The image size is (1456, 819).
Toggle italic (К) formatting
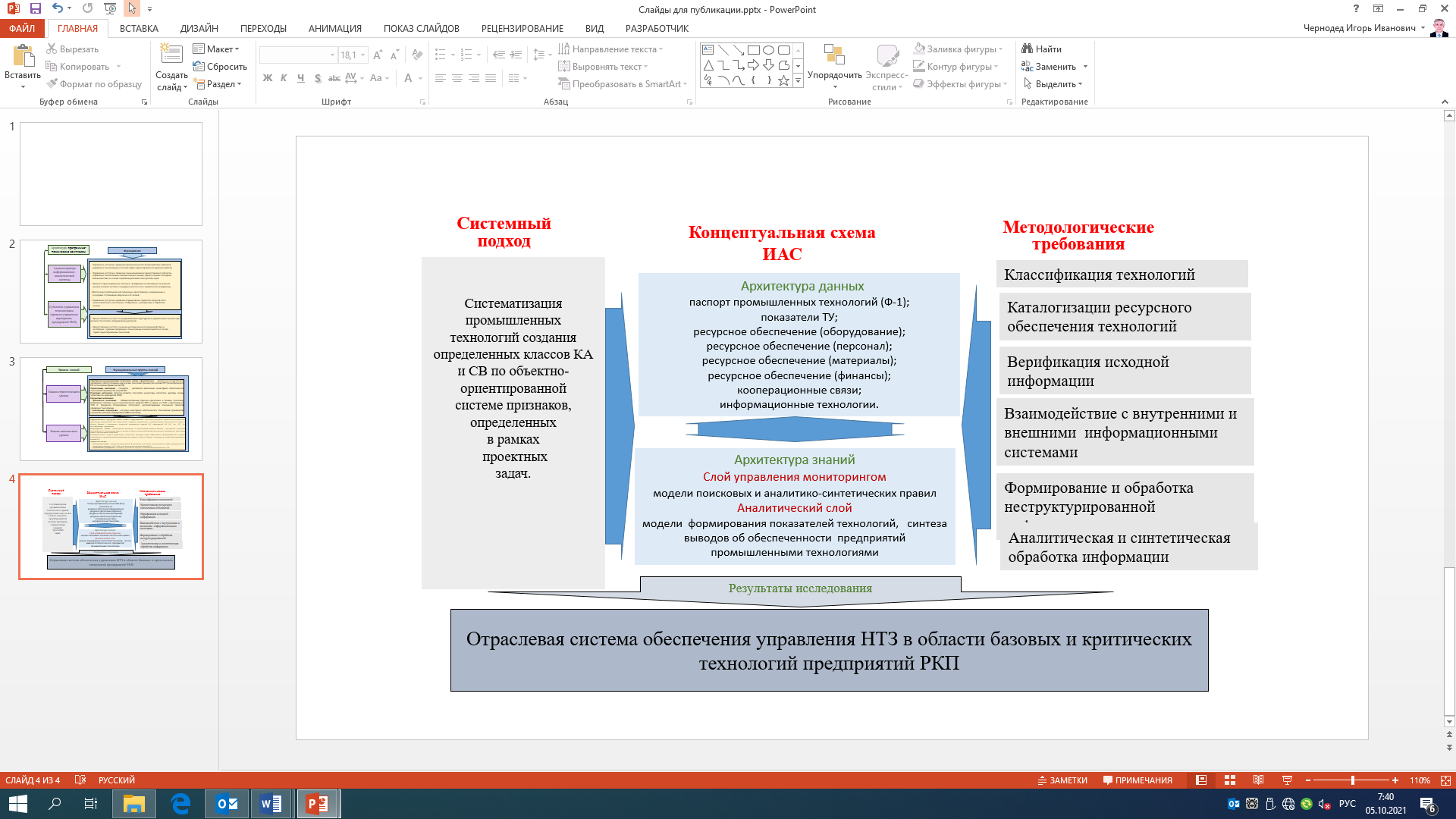click(284, 78)
